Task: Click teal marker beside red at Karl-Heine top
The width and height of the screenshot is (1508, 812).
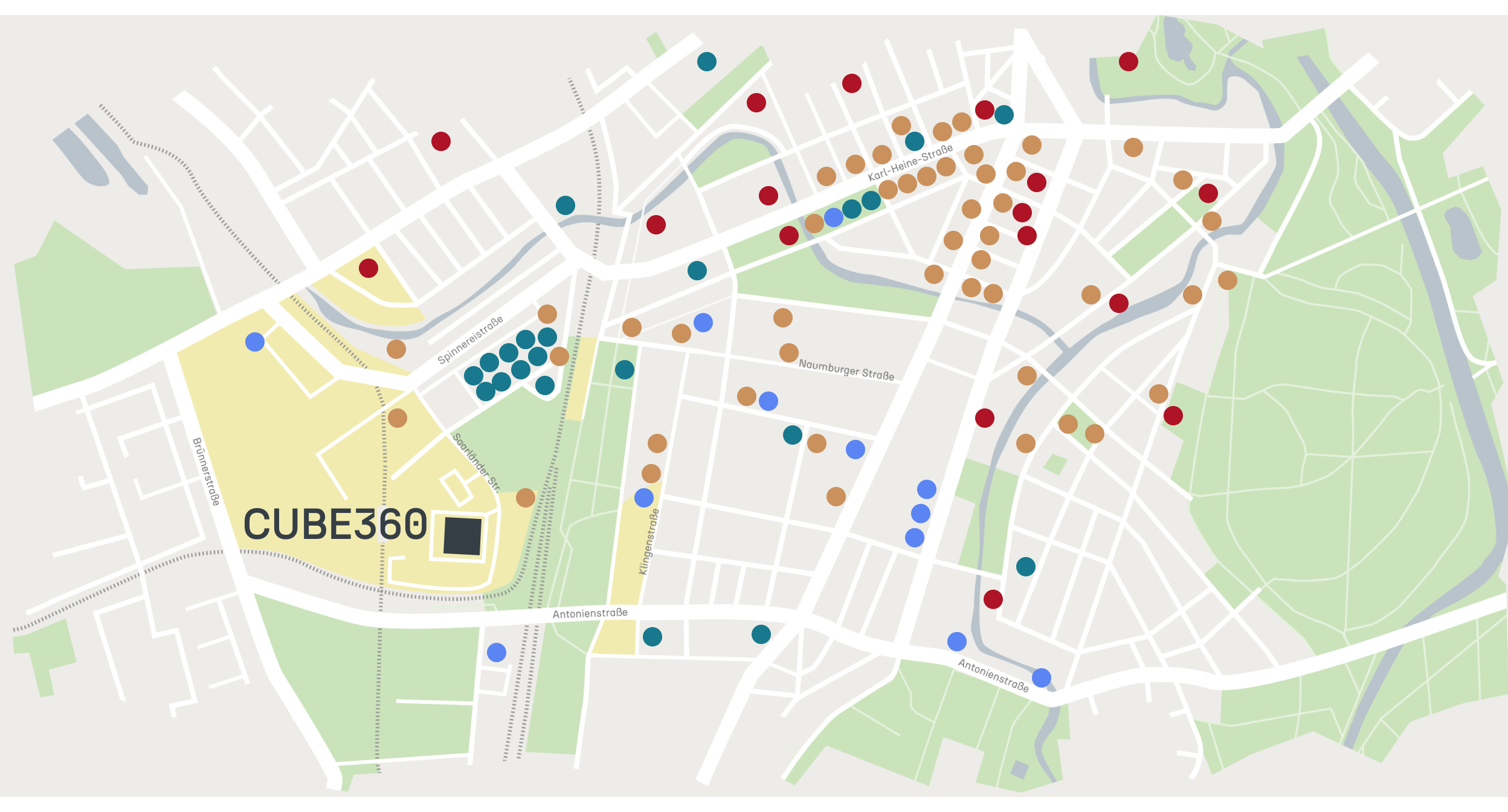Action: point(1004,115)
